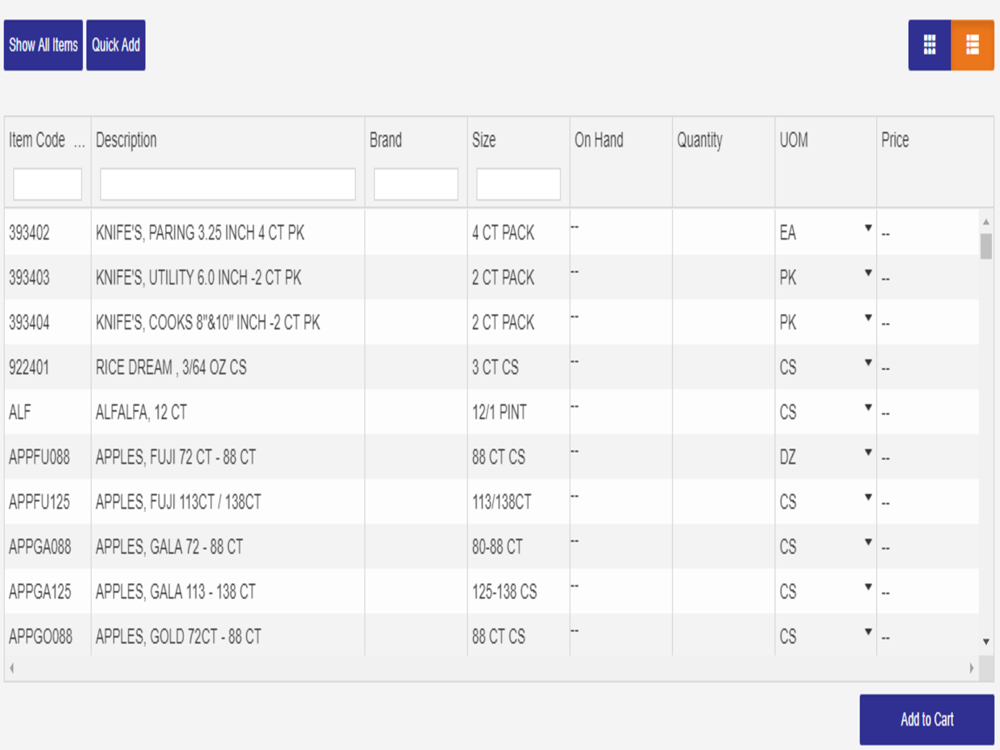Click the Brand filter input

(x=416, y=184)
